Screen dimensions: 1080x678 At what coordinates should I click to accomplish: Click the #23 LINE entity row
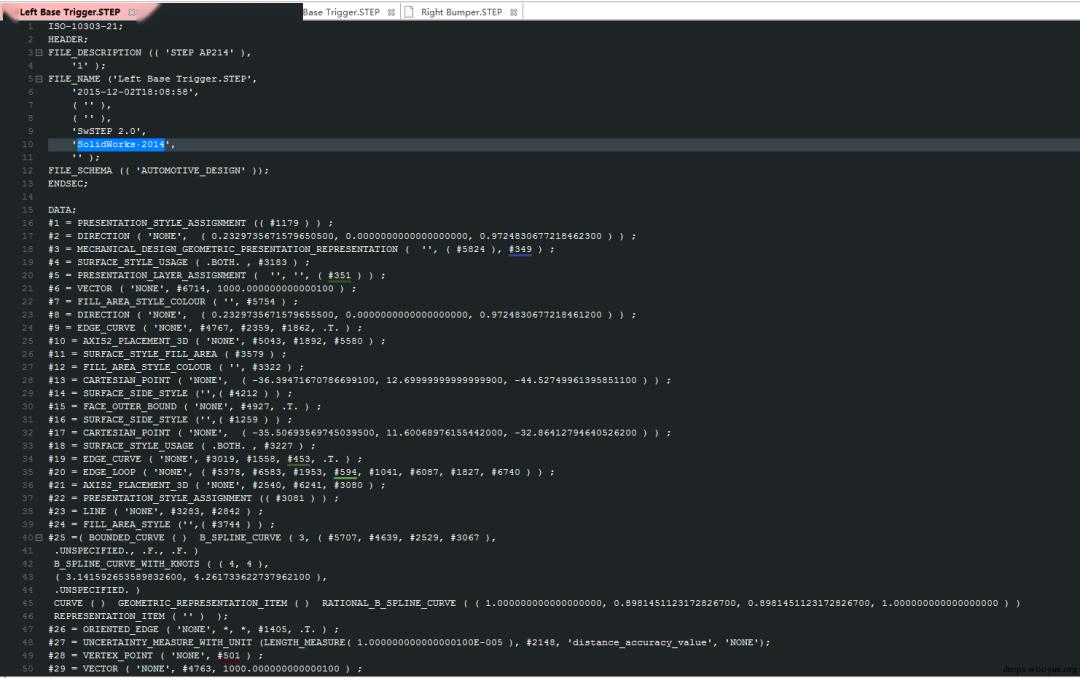coord(156,511)
